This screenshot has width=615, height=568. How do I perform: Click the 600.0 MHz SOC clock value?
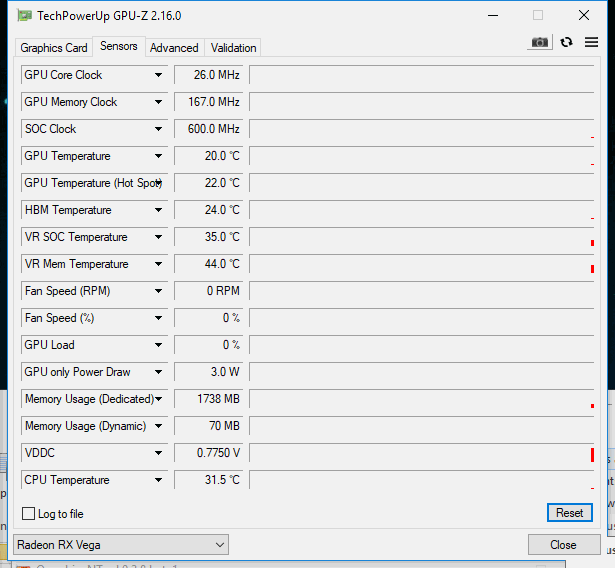[209, 129]
